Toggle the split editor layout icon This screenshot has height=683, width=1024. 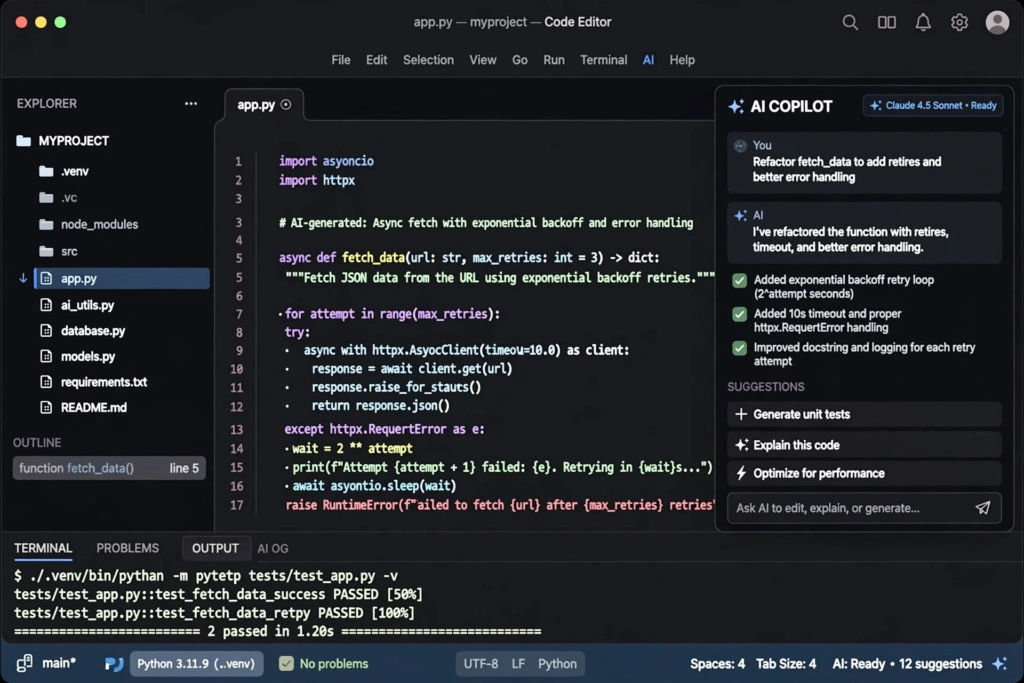[x=886, y=22]
